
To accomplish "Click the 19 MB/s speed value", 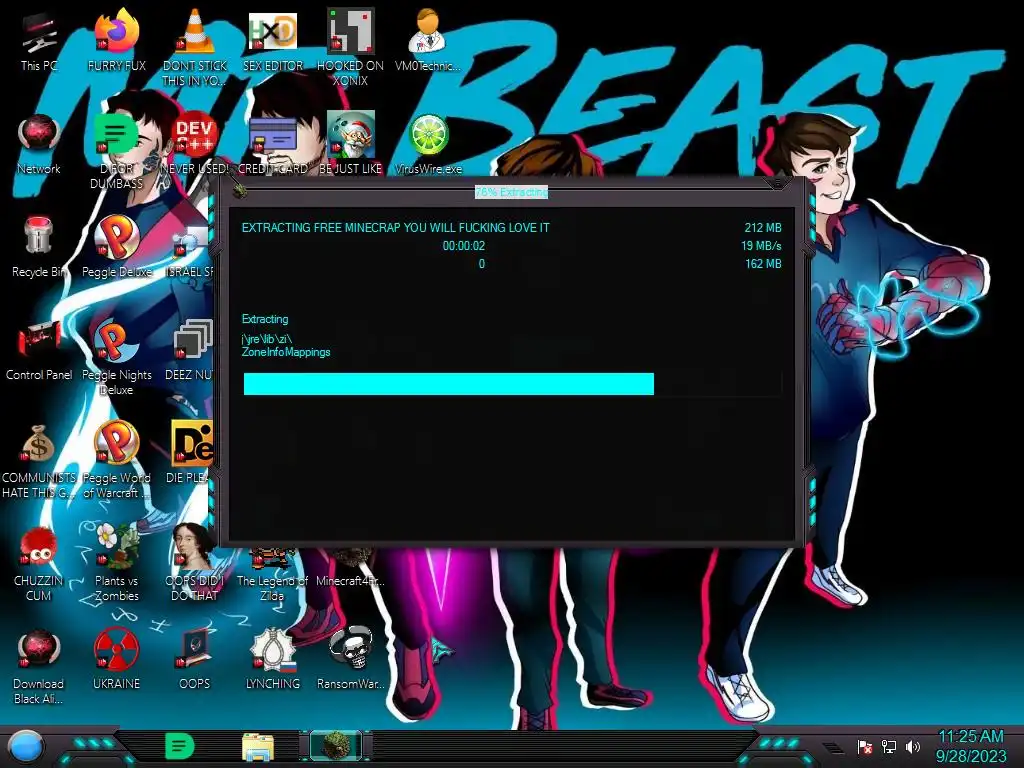I will pyautogui.click(x=761, y=246).
